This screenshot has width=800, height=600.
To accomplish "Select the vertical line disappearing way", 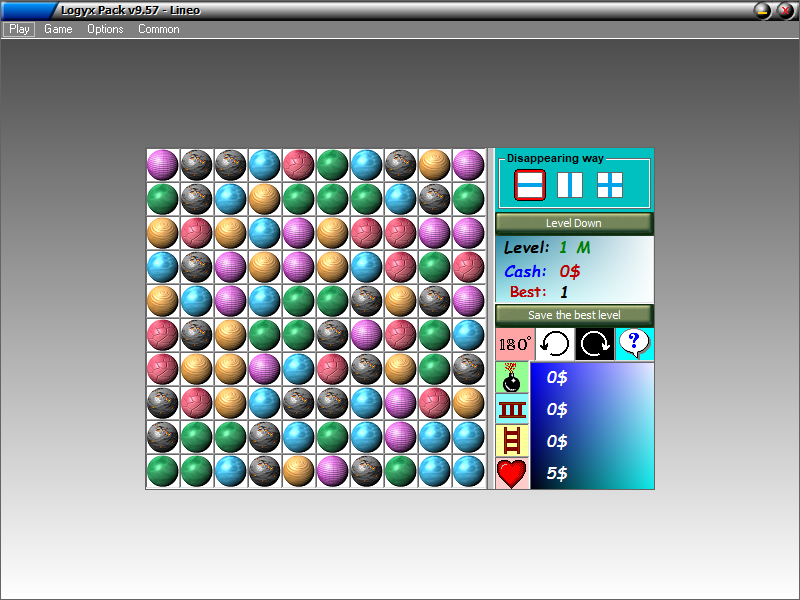I will [570, 185].
